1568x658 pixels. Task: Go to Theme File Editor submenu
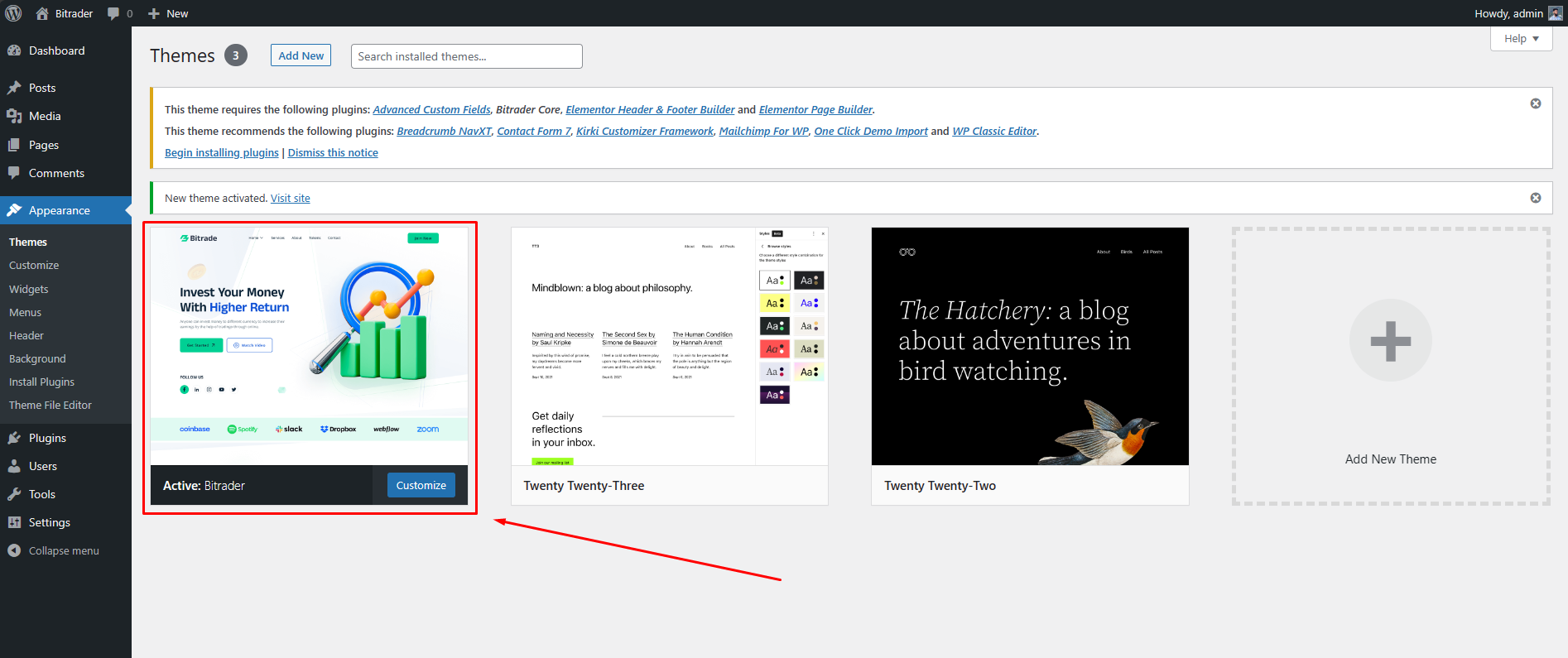(x=51, y=406)
